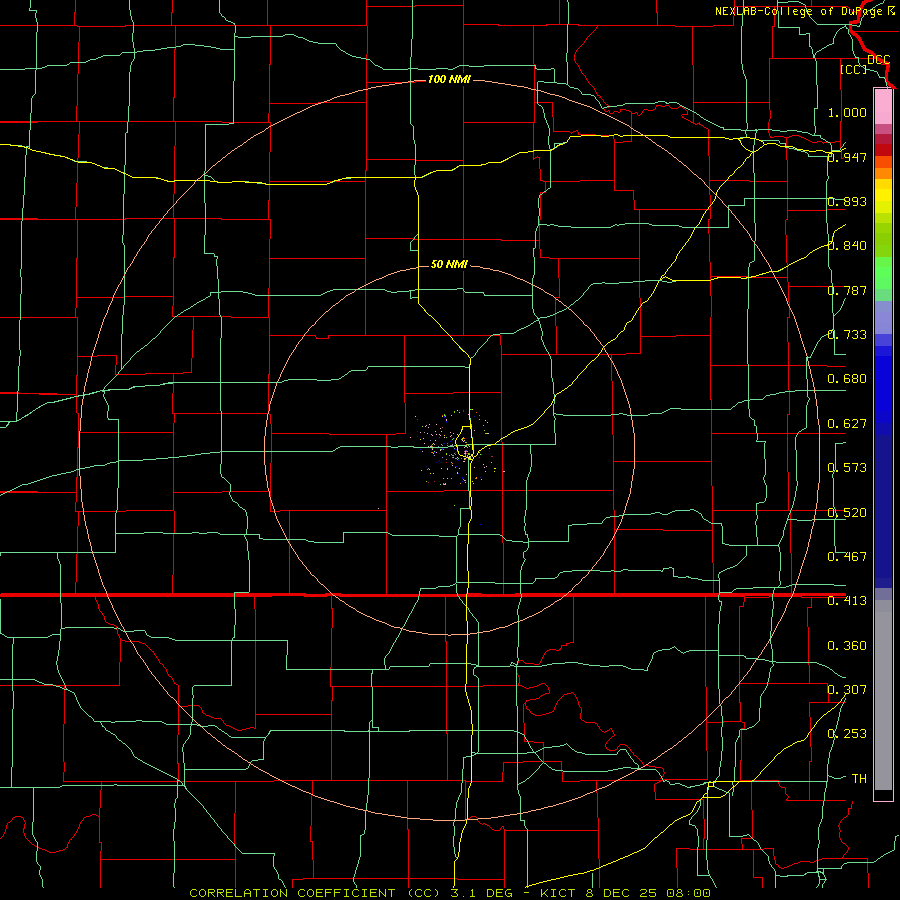Click the 0.413 scale value
This screenshot has height=900, width=900.
pyautogui.click(x=847, y=601)
